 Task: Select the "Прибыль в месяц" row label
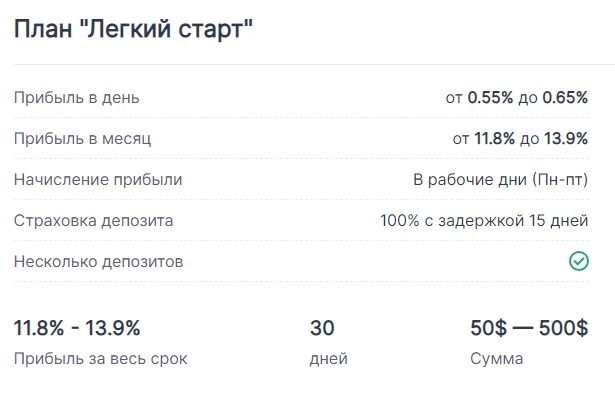tap(82, 139)
